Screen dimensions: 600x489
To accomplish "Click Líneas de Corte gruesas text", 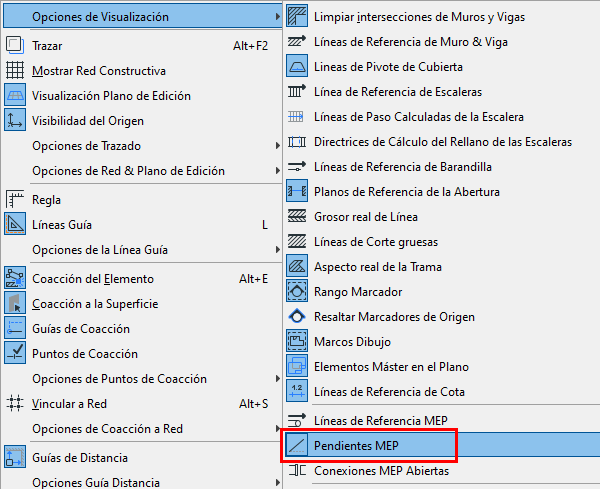I will [376, 242].
